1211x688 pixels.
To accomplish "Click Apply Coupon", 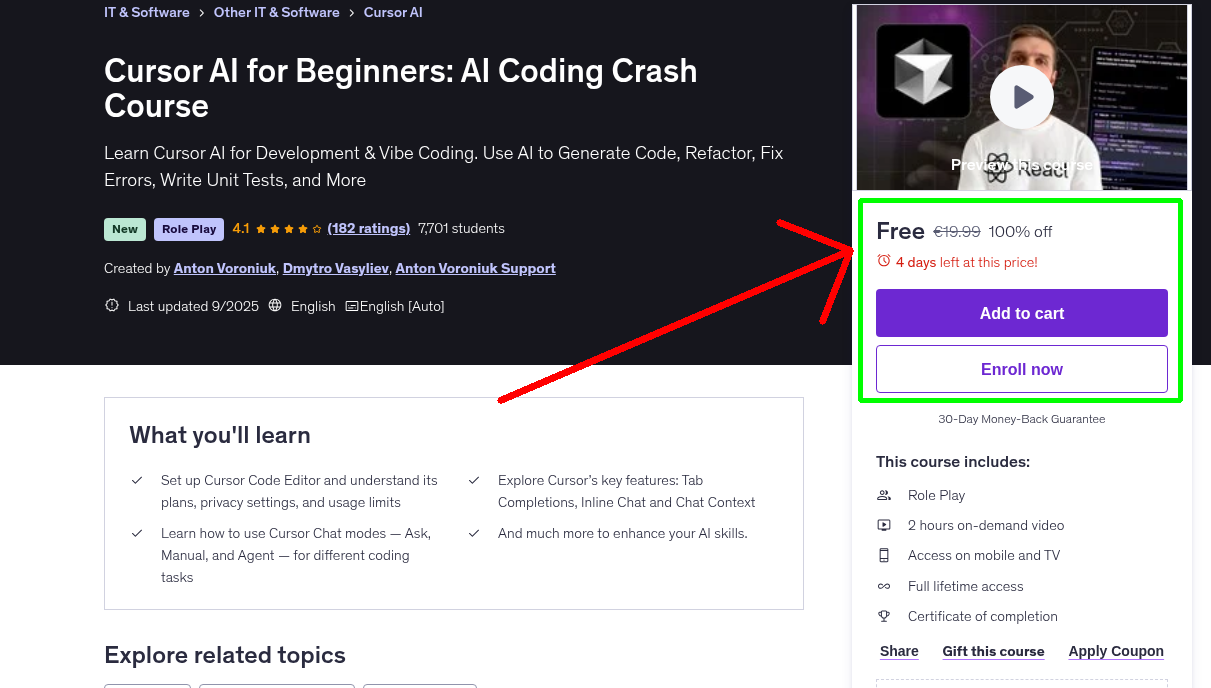I will click(1116, 651).
